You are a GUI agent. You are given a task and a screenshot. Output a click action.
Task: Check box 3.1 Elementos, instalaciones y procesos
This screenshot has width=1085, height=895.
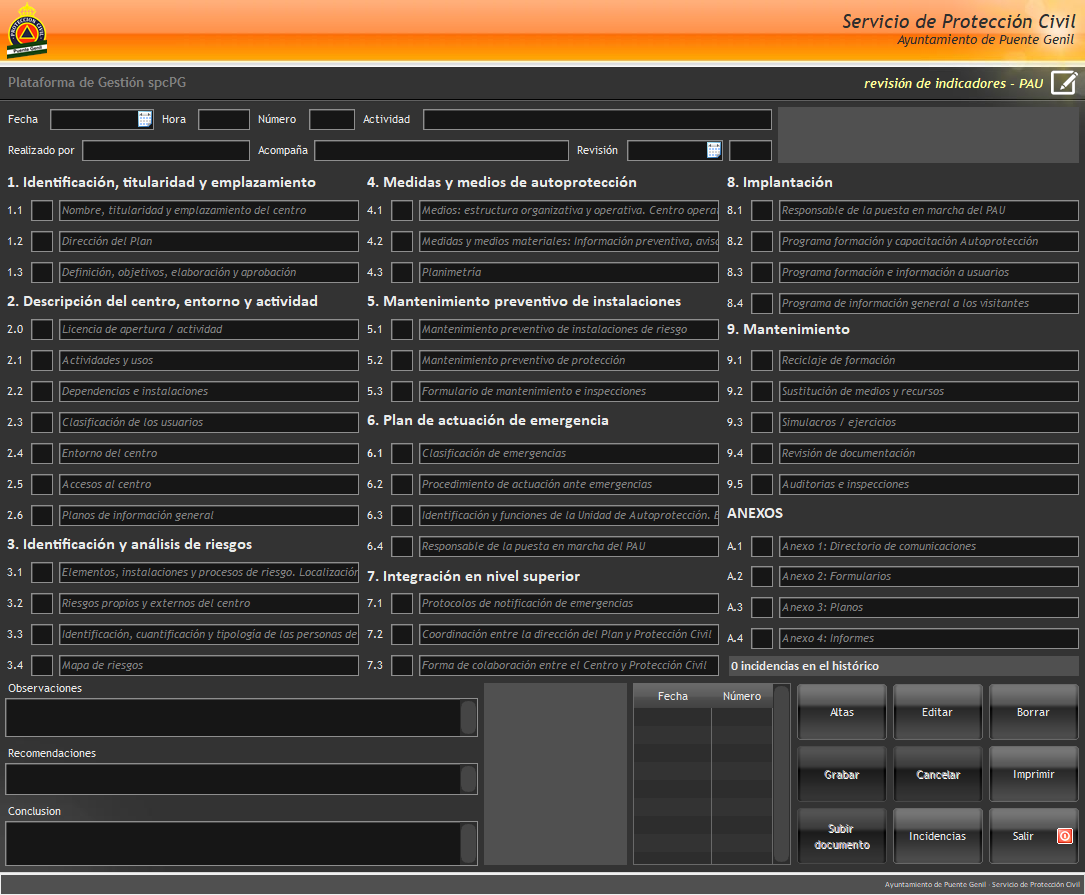(42, 572)
